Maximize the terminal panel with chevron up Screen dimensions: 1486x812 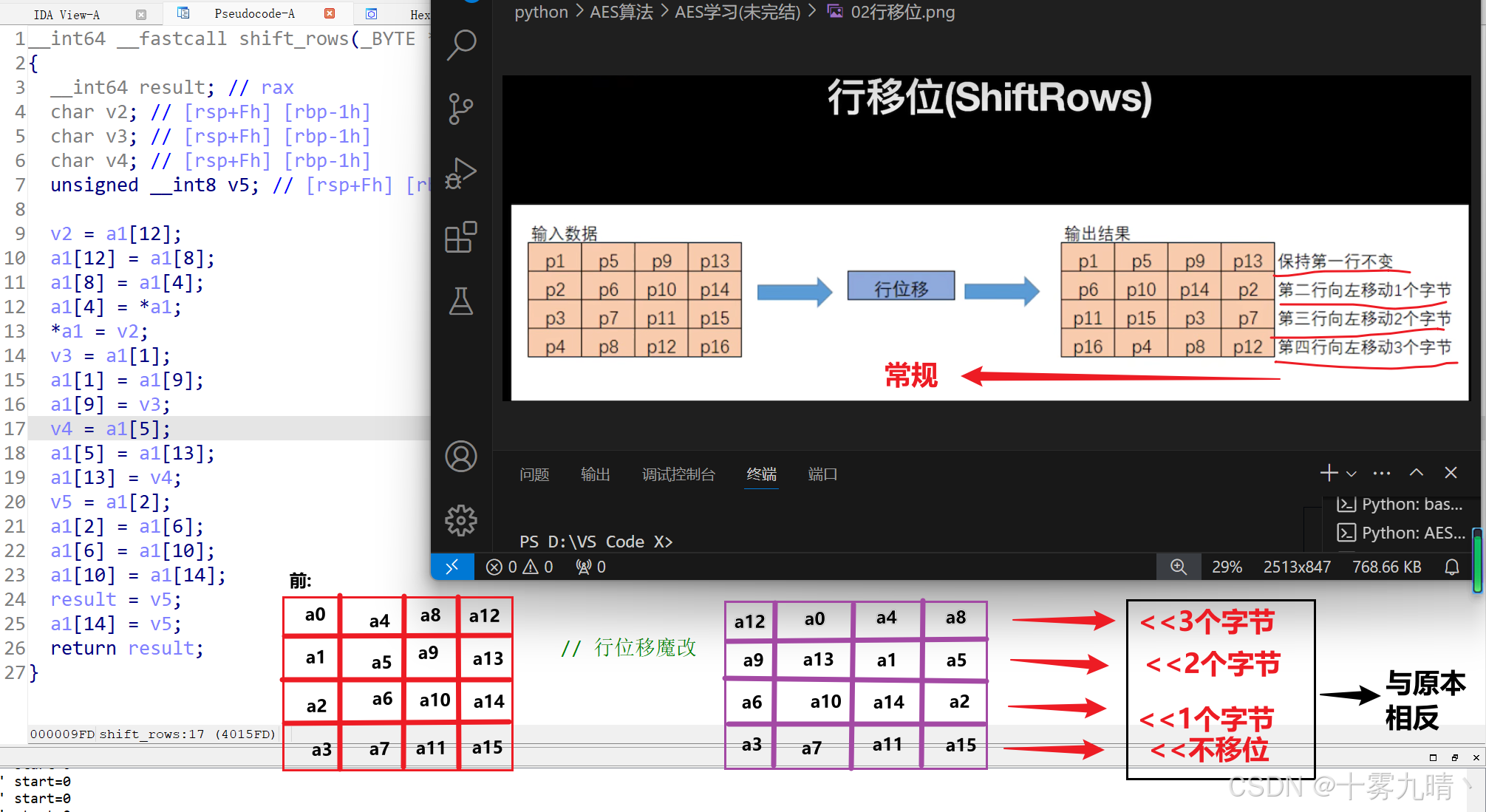pos(1416,473)
